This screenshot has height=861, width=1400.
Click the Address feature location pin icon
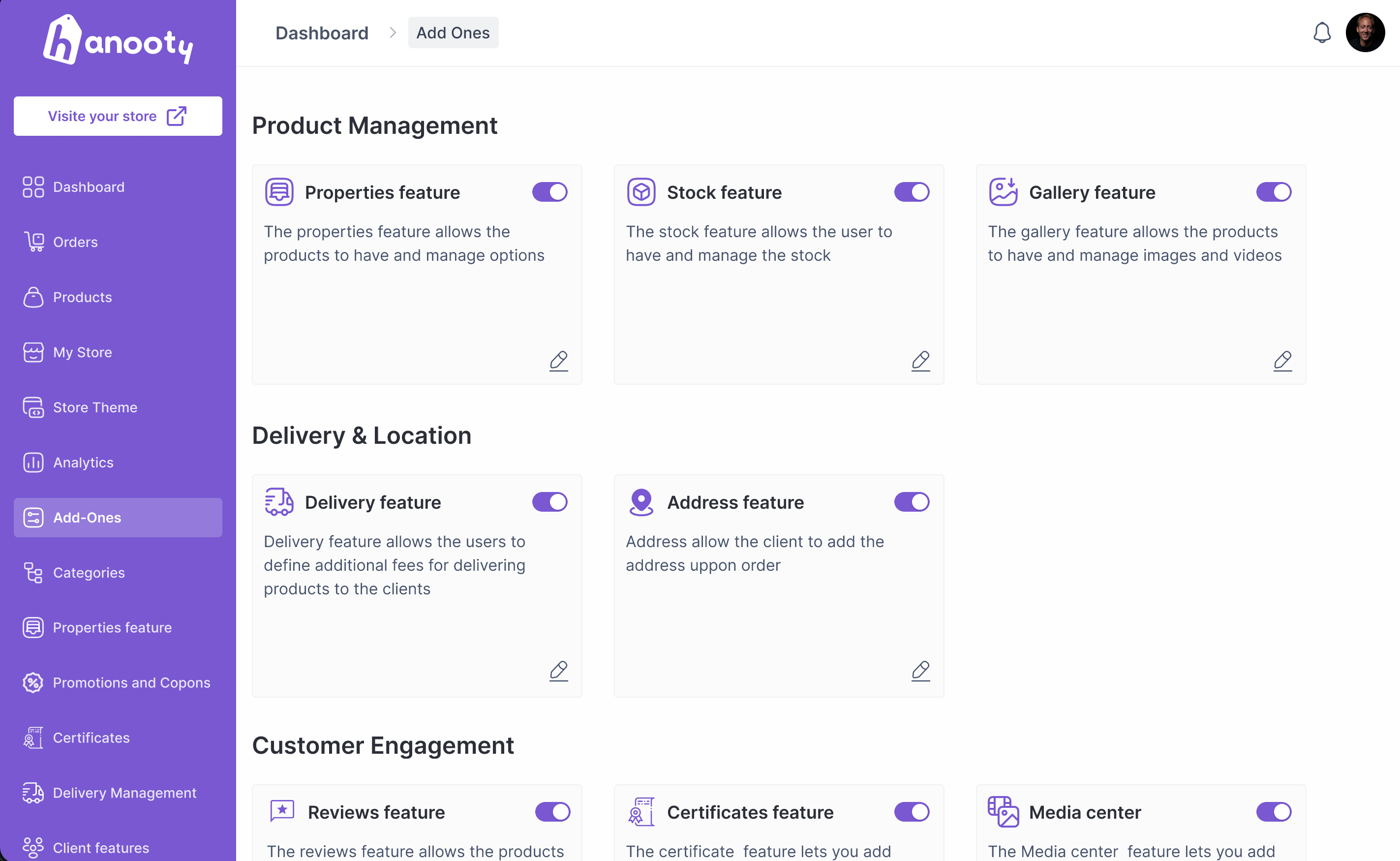[641, 502]
